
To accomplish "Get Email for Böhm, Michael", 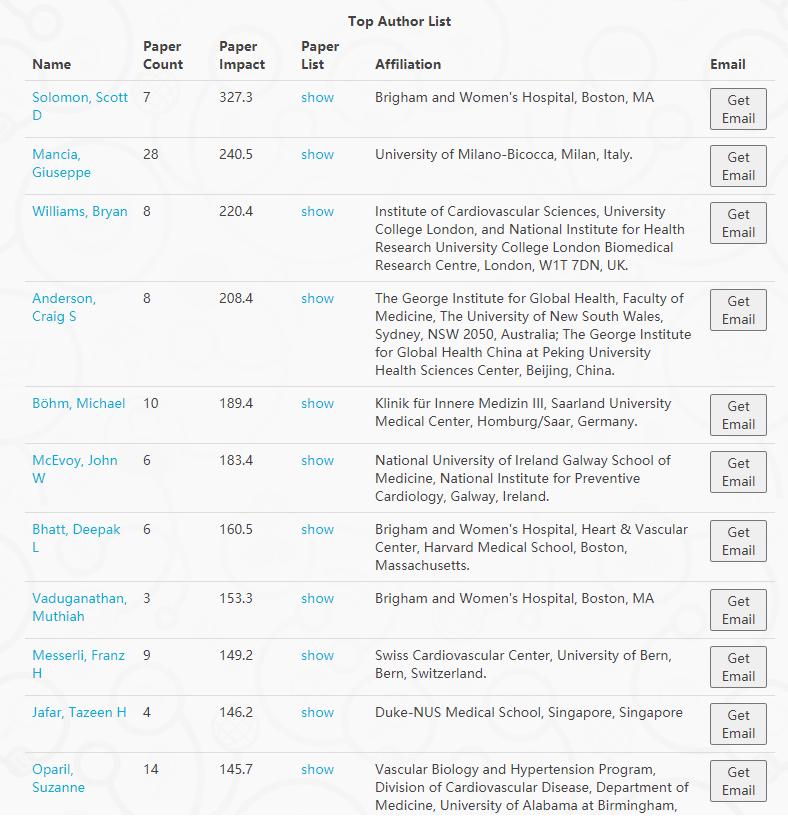I will click(x=738, y=415).
